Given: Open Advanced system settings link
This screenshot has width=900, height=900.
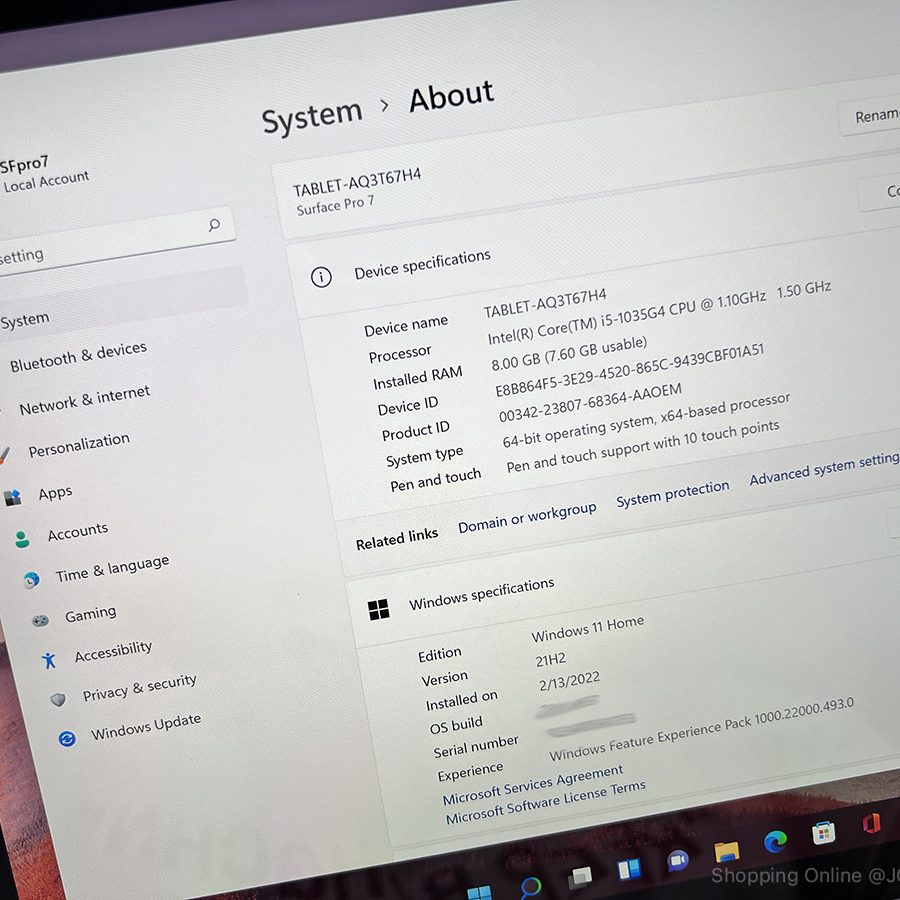Looking at the screenshot, I should [x=824, y=468].
